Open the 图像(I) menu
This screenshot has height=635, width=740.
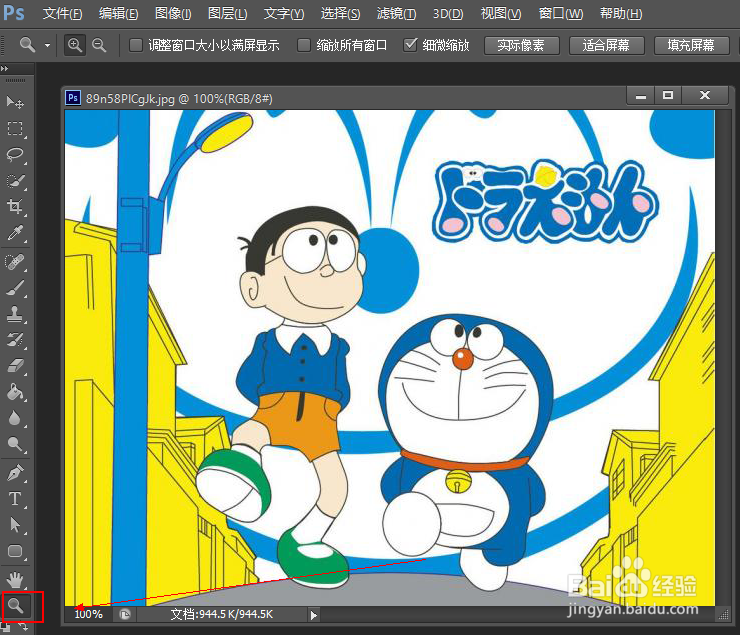173,13
